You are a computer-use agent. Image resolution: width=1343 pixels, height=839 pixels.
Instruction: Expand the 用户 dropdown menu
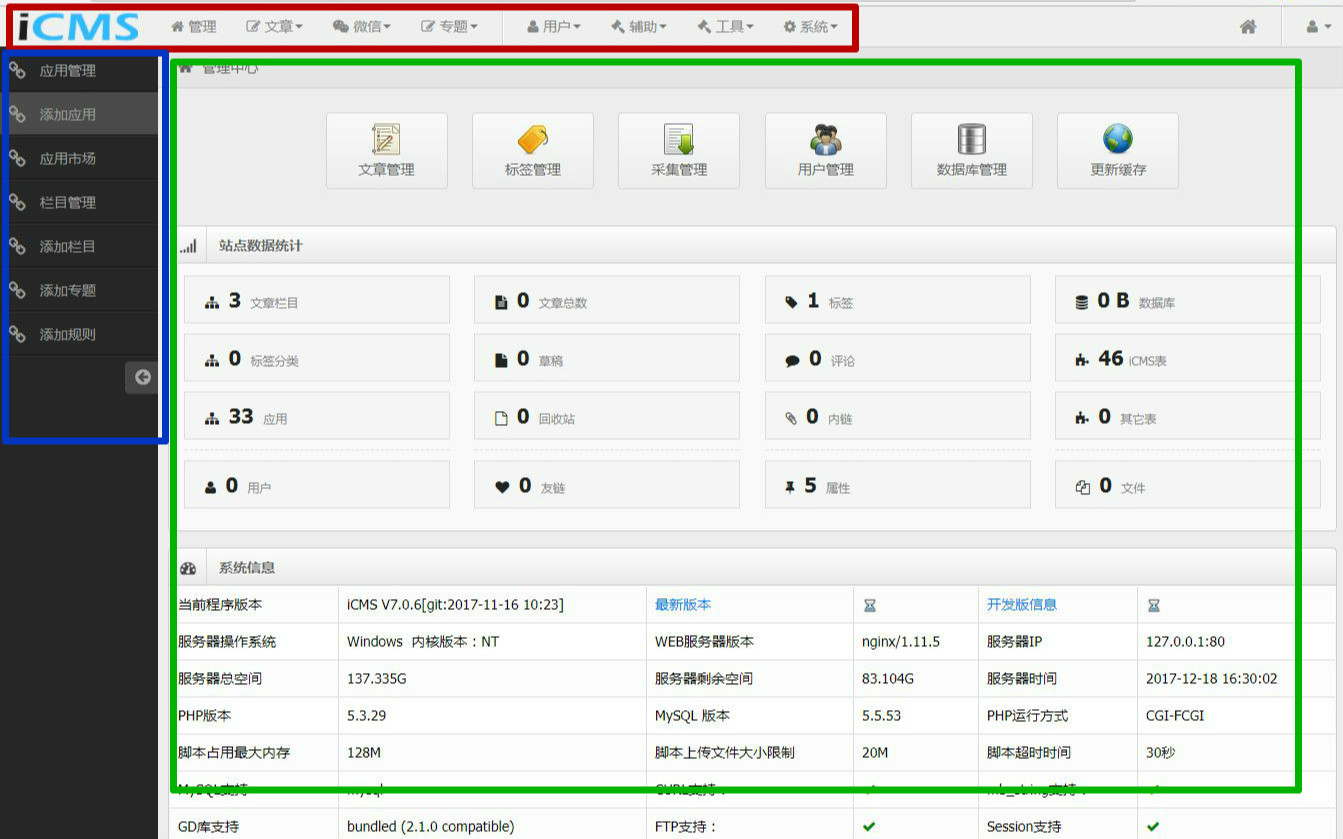point(553,27)
